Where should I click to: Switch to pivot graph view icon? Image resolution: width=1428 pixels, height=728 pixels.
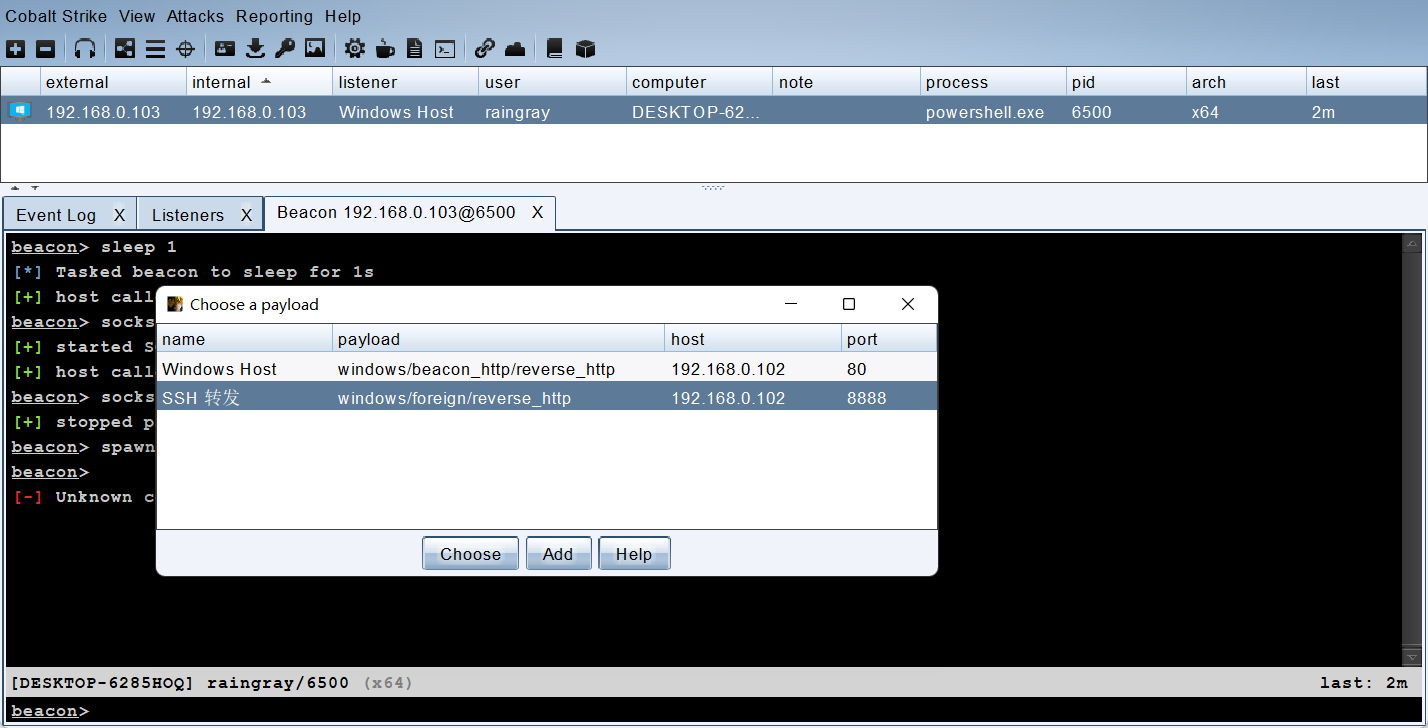pyautogui.click(x=125, y=48)
